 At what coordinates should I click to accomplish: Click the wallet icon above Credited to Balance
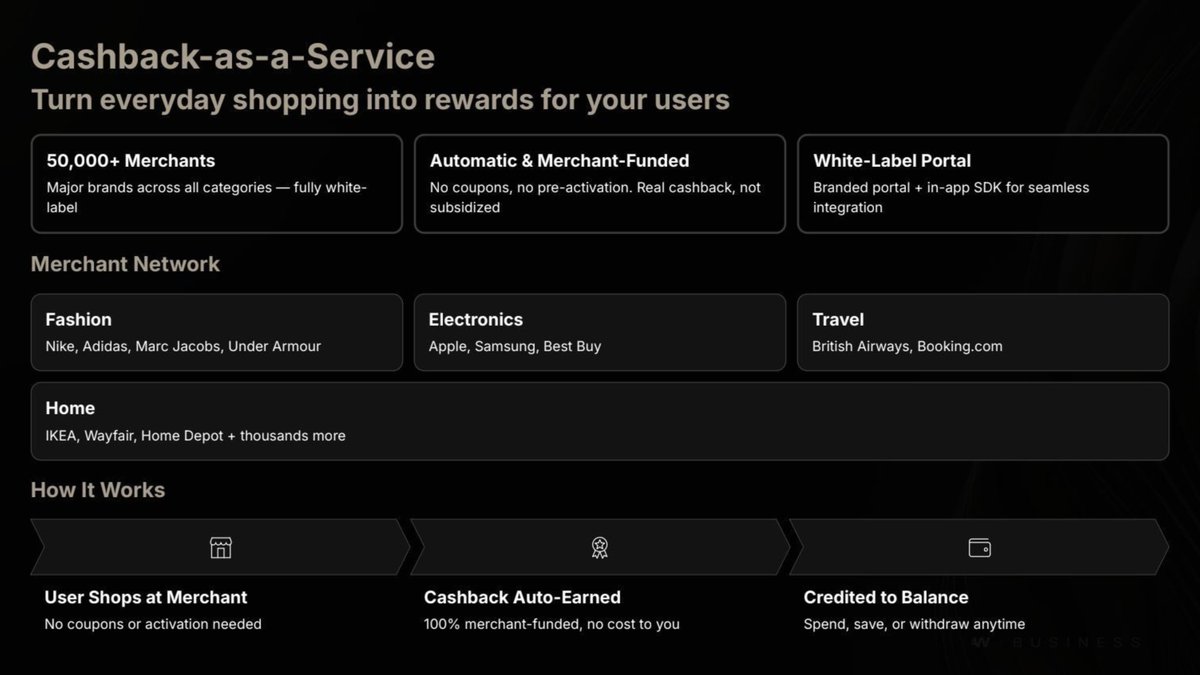click(x=980, y=547)
